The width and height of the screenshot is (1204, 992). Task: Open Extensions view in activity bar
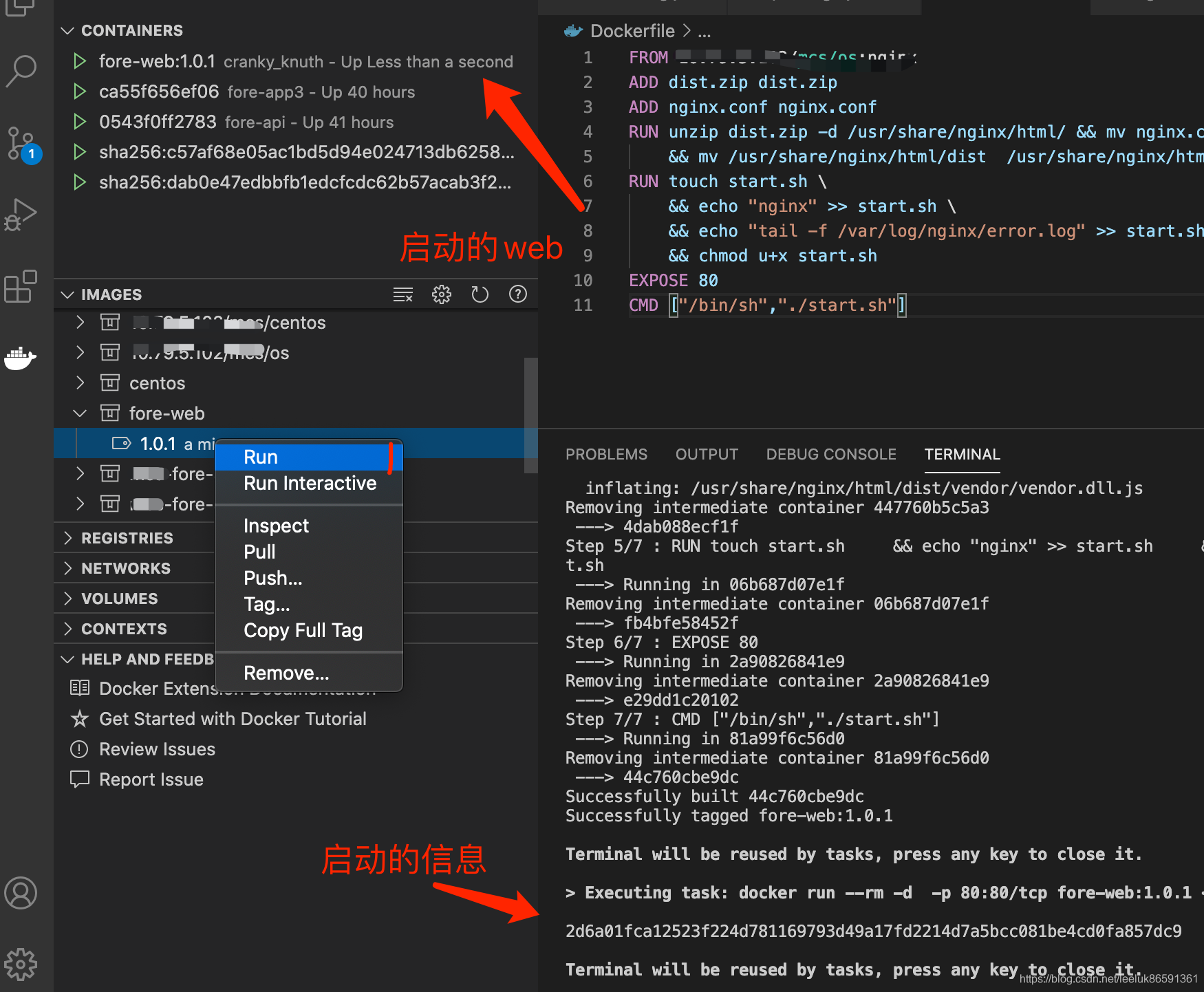[x=21, y=286]
